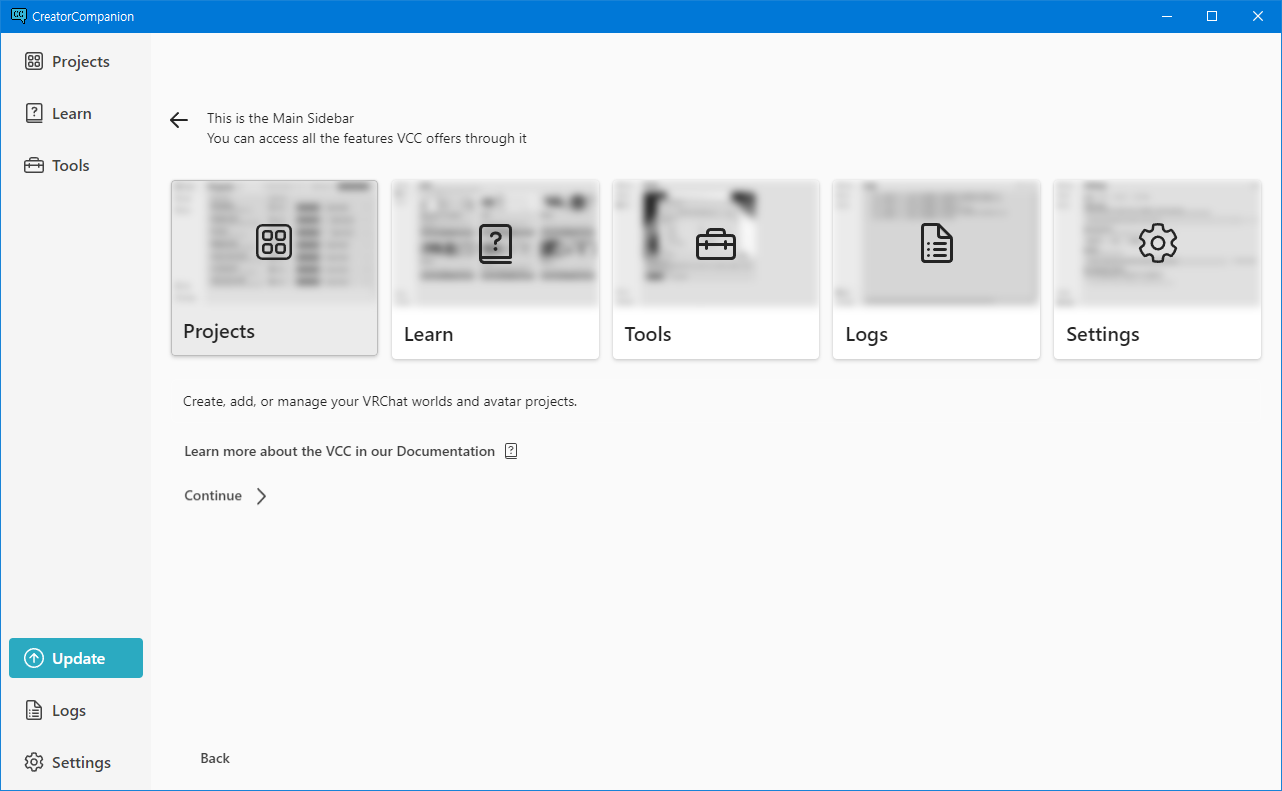Image resolution: width=1282 pixels, height=791 pixels.
Task: Click the back arrow beside Main Sidebar text
Action: click(179, 120)
